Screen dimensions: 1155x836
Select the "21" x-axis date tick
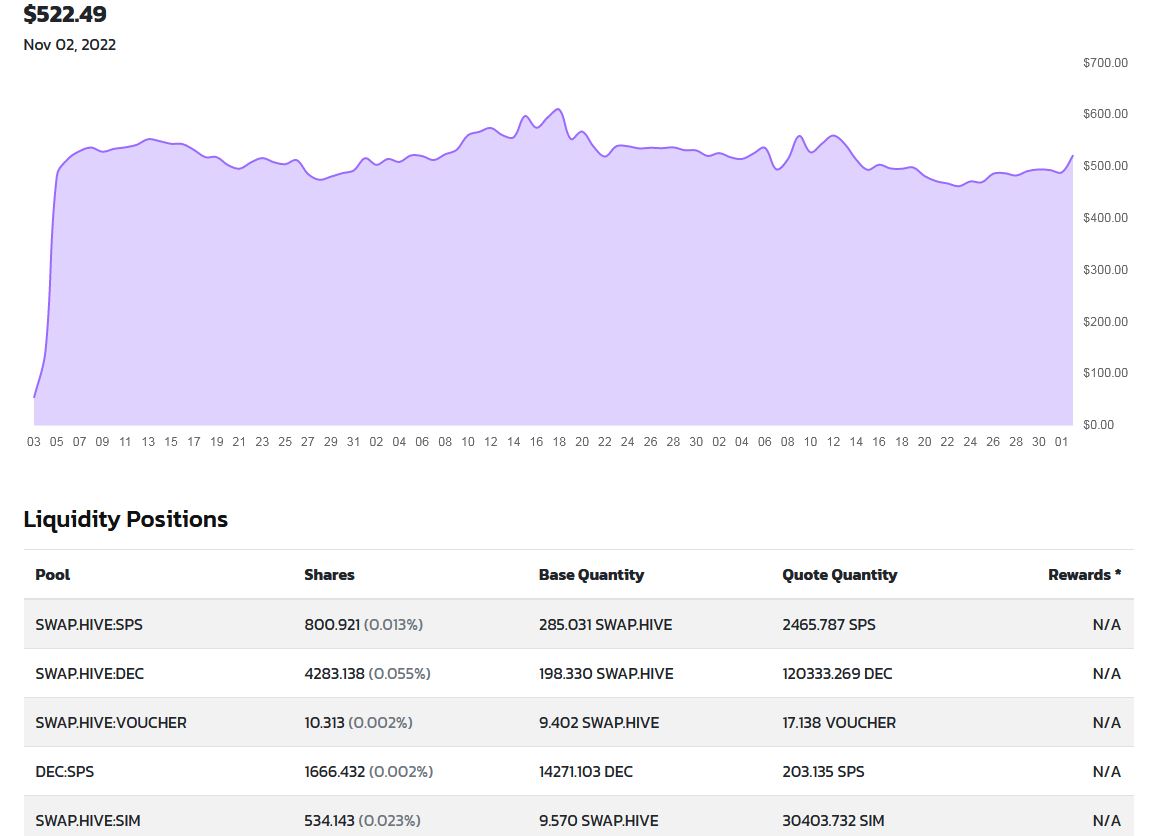[239, 442]
